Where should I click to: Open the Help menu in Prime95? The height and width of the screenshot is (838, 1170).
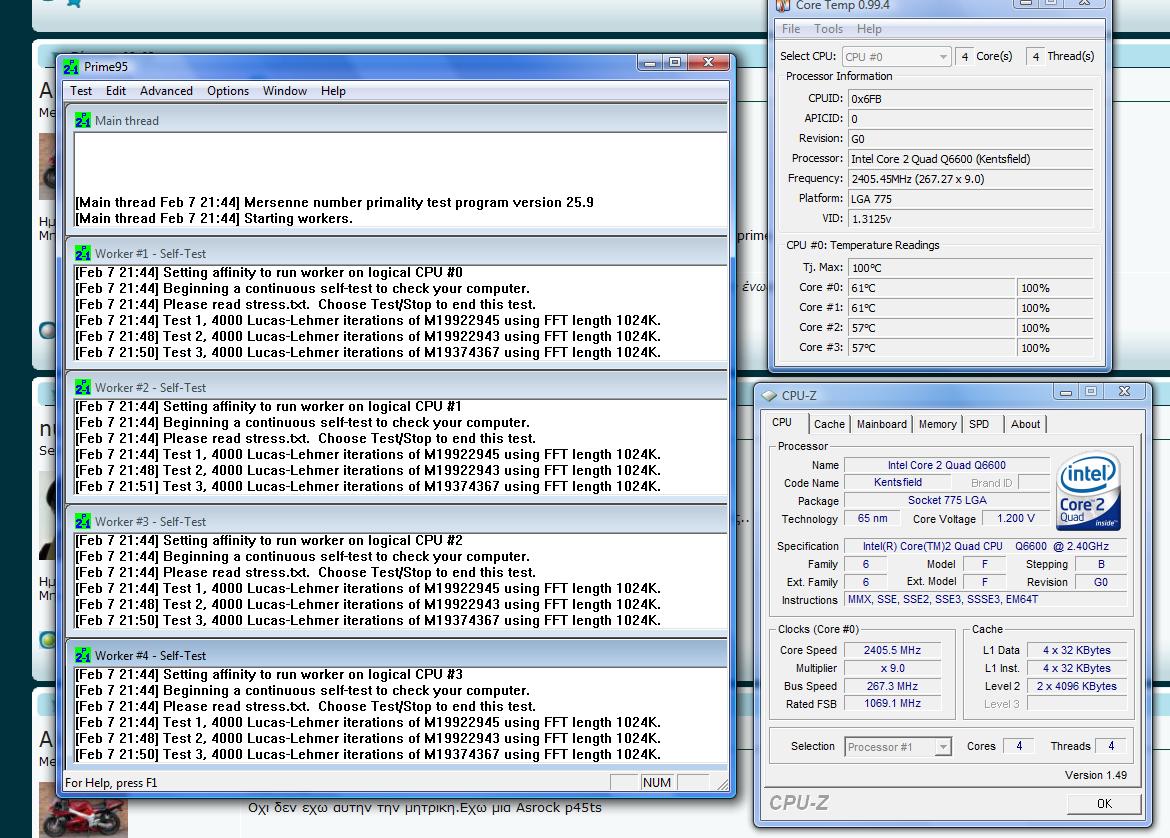(x=334, y=91)
